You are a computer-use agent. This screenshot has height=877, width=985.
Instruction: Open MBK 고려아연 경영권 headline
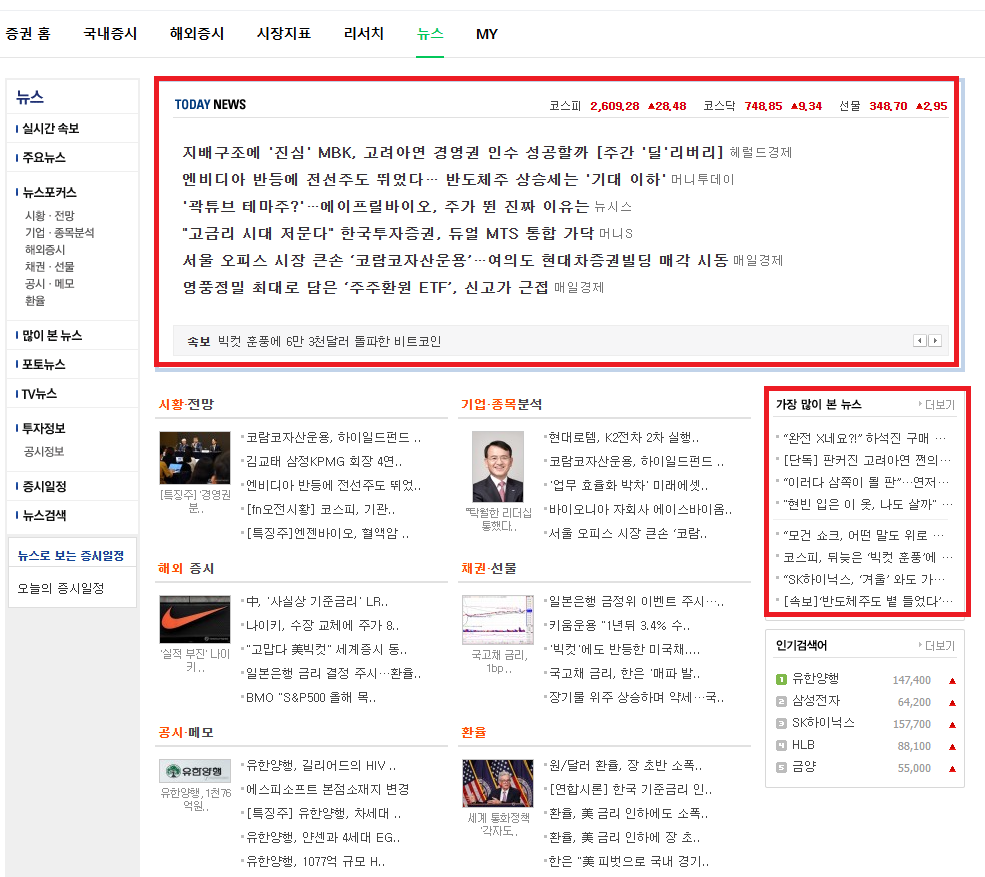coord(452,152)
